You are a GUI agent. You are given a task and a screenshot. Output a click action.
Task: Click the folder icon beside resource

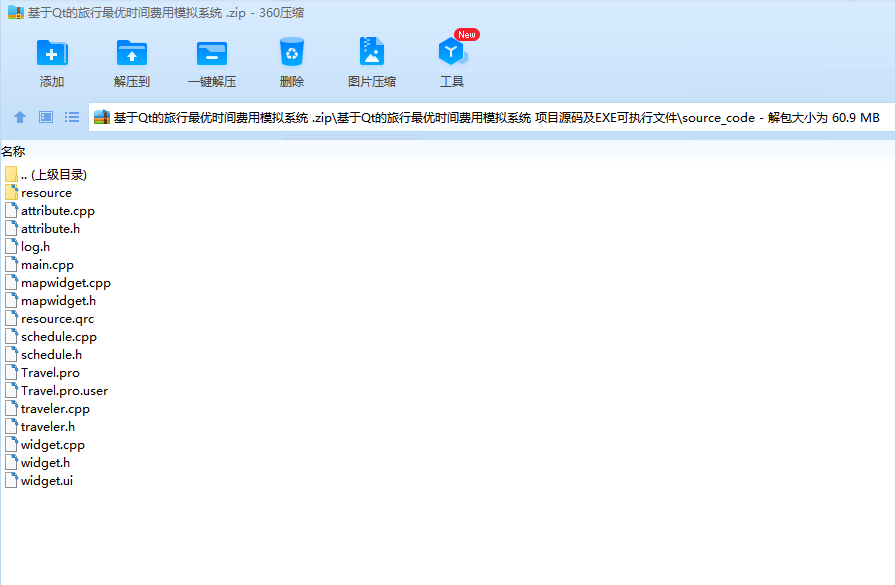tap(11, 192)
